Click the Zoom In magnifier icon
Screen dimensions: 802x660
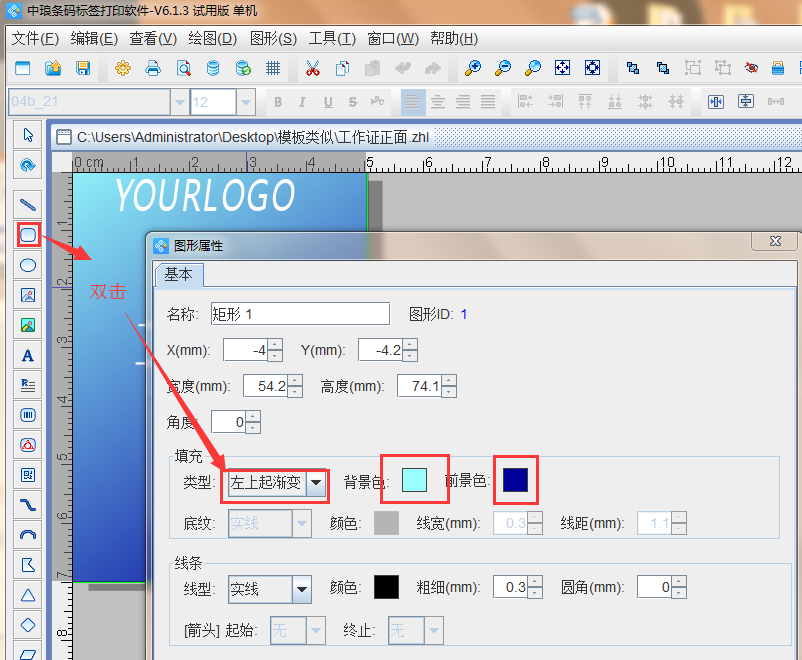click(471, 67)
